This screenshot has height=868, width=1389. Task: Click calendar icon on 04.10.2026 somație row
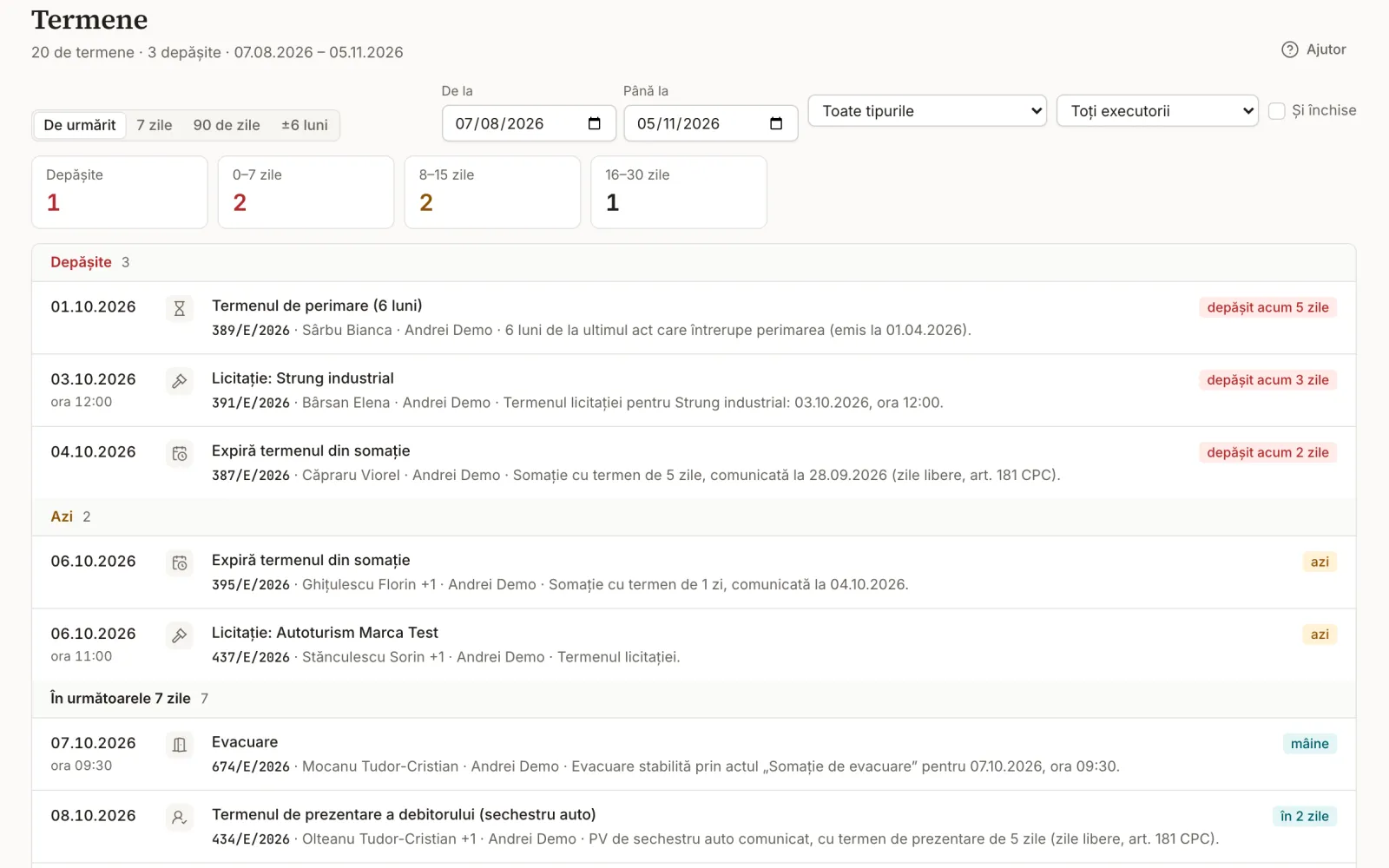[x=180, y=453]
